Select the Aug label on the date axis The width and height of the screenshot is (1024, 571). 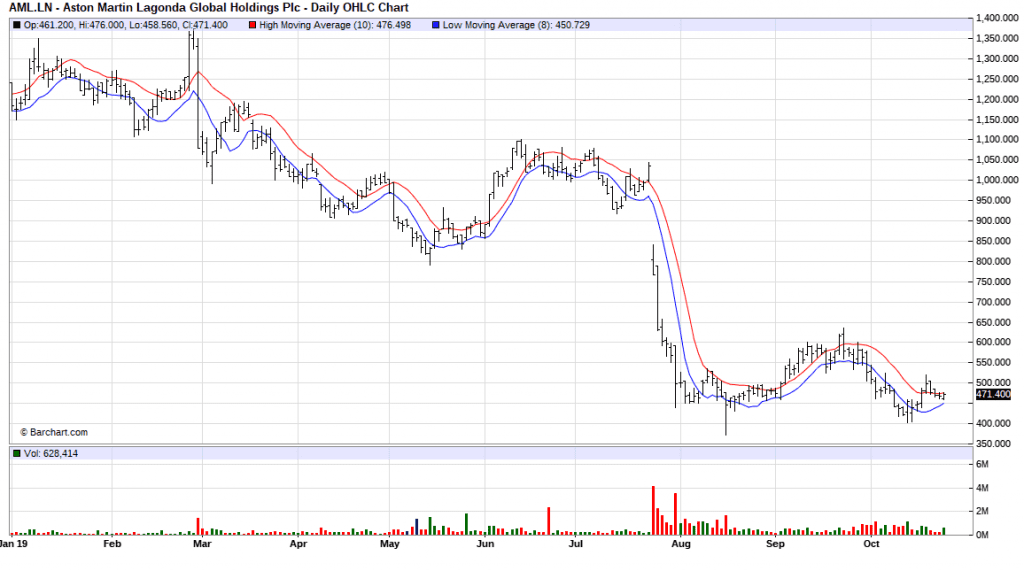point(680,546)
